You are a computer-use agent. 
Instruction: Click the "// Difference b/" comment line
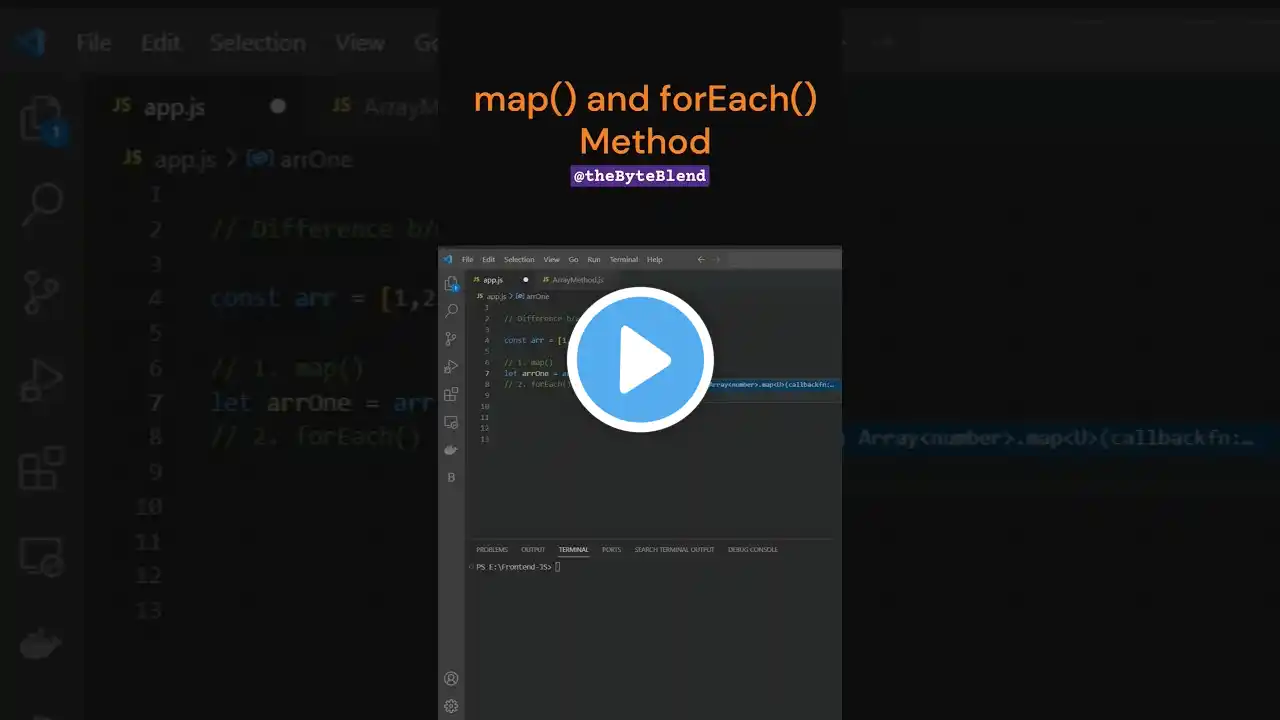click(x=540, y=318)
